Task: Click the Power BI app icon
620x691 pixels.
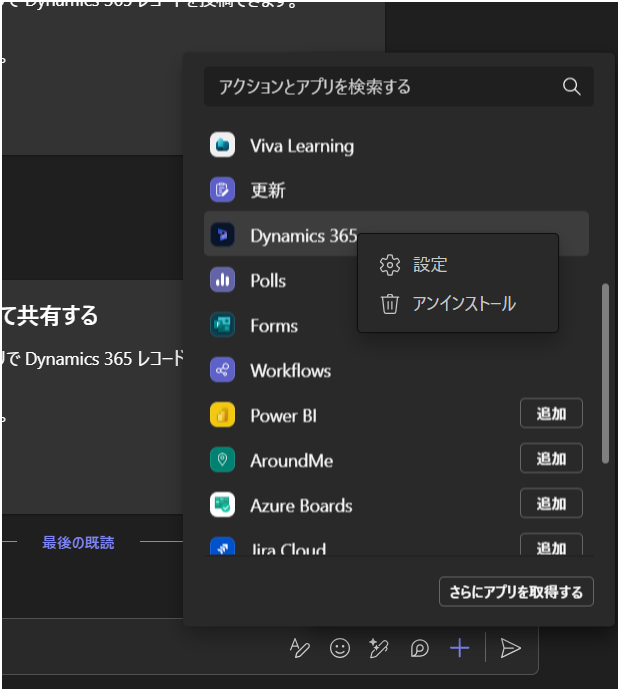Action: point(222,415)
